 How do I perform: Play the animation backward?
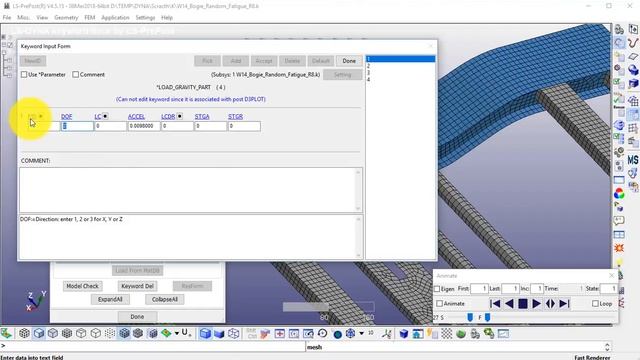pos(509,304)
